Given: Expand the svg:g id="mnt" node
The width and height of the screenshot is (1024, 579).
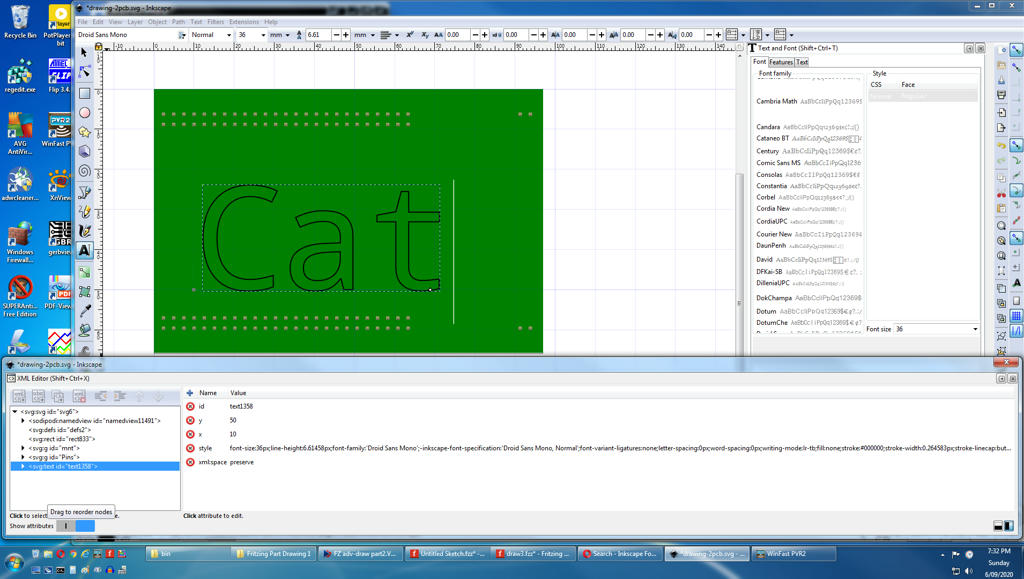Looking at the screenshot, I should tap(23, 448).
